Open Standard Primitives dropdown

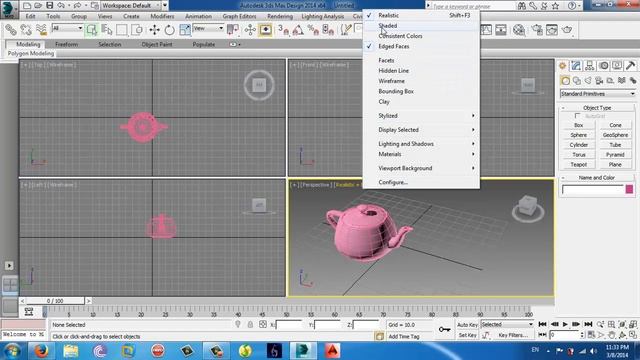(x=598, y=94)
